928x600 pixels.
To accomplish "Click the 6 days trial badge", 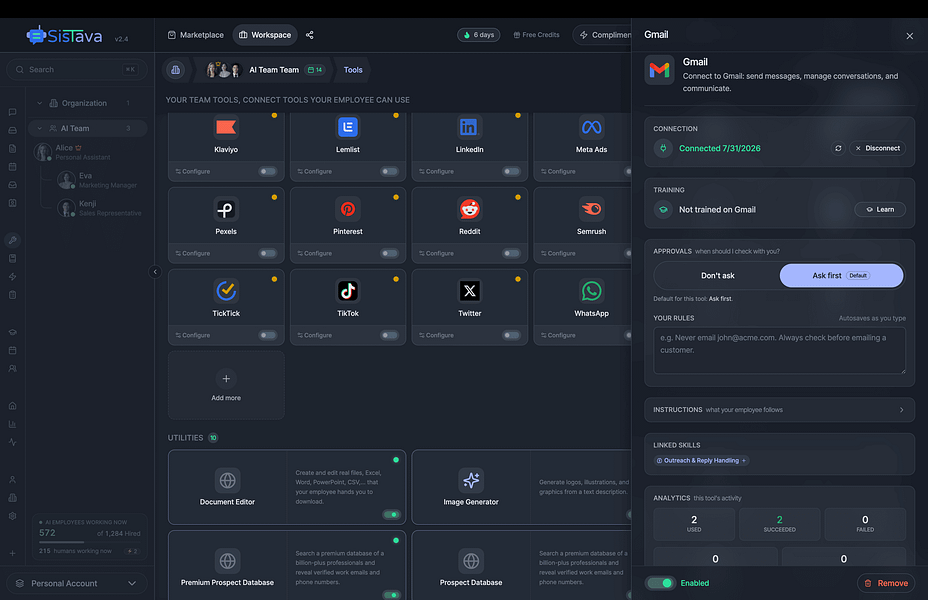I will pyautogui.click(x=479, y=35).
